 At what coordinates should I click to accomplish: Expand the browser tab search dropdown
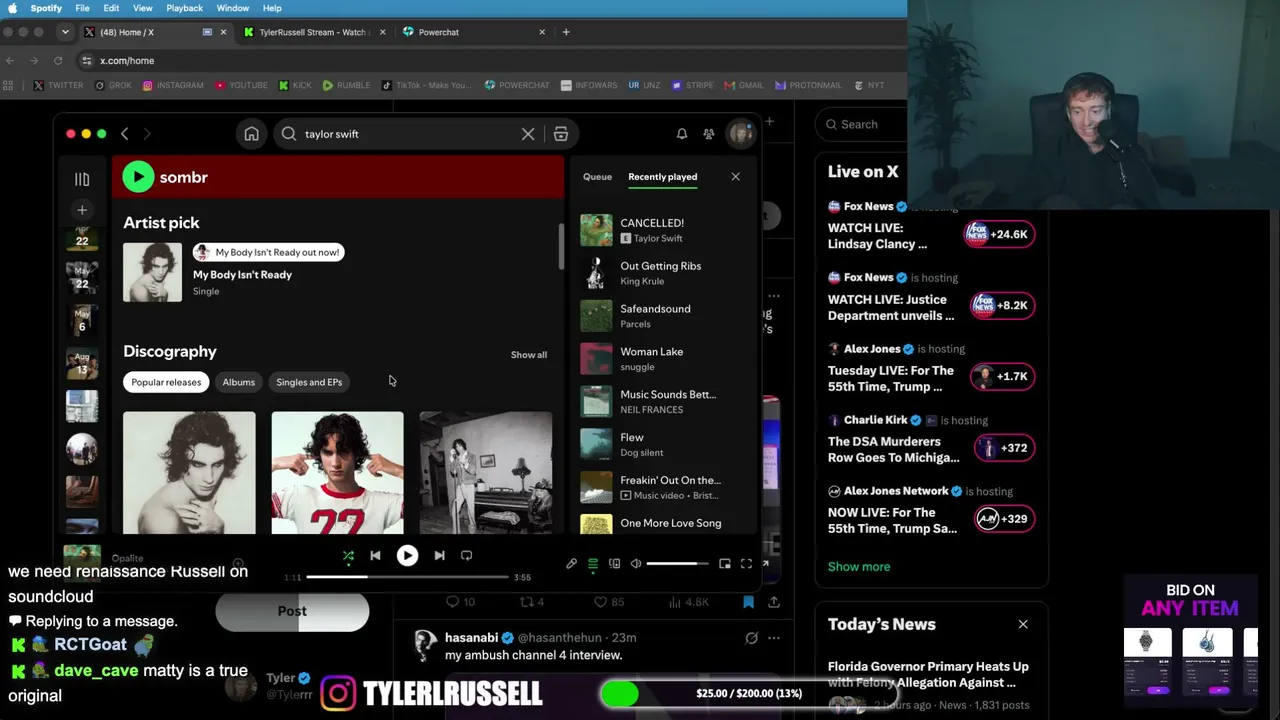pyautogui.click(x=65, y=32)
